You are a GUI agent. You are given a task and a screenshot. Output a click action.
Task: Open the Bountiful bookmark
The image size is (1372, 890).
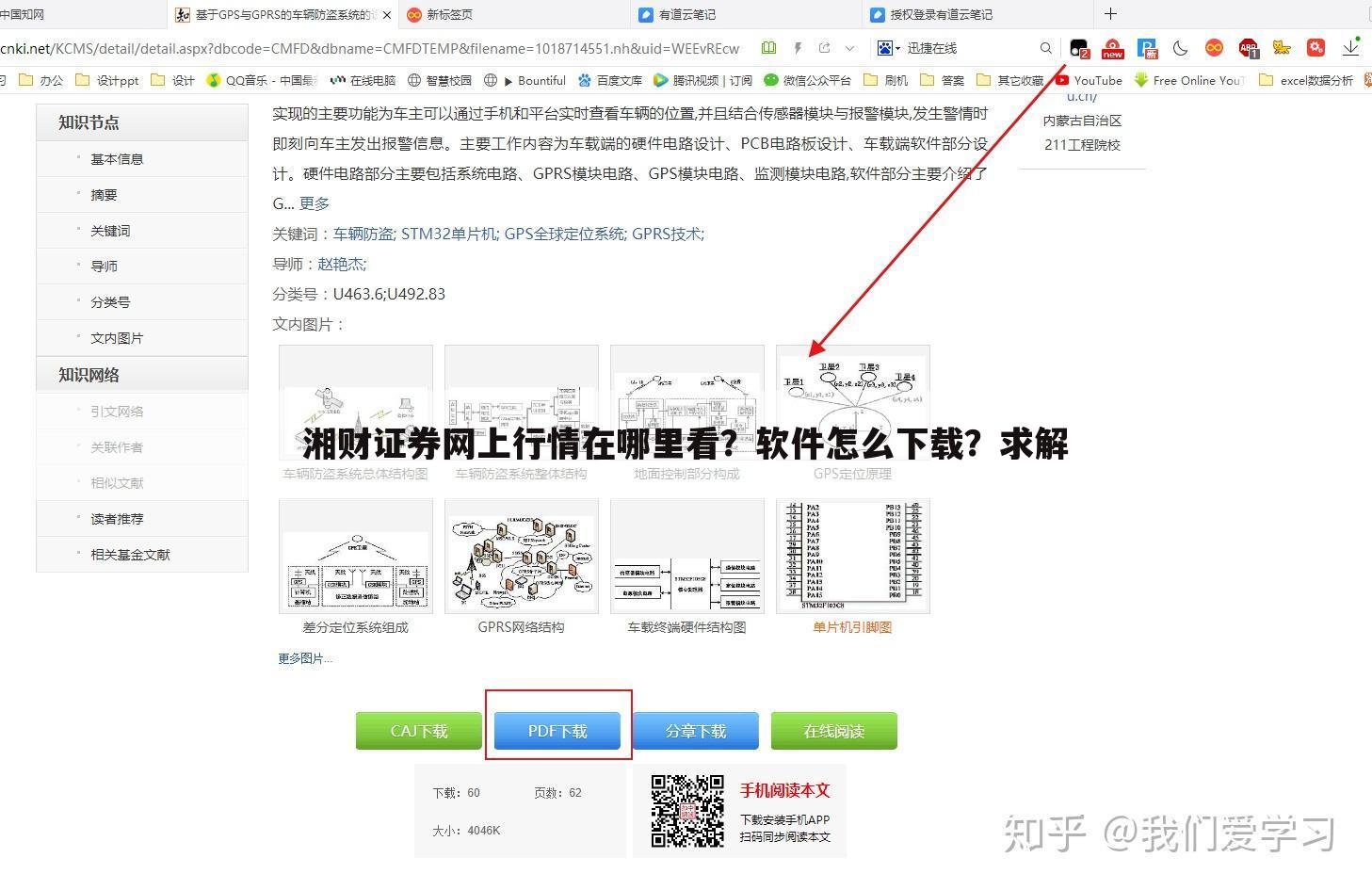click(x=525, y=80)
